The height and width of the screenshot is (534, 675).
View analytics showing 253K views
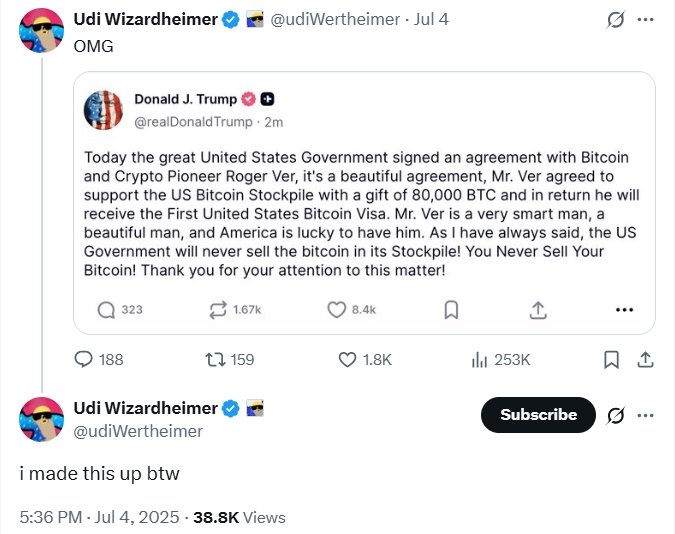[x=478, y=359]
